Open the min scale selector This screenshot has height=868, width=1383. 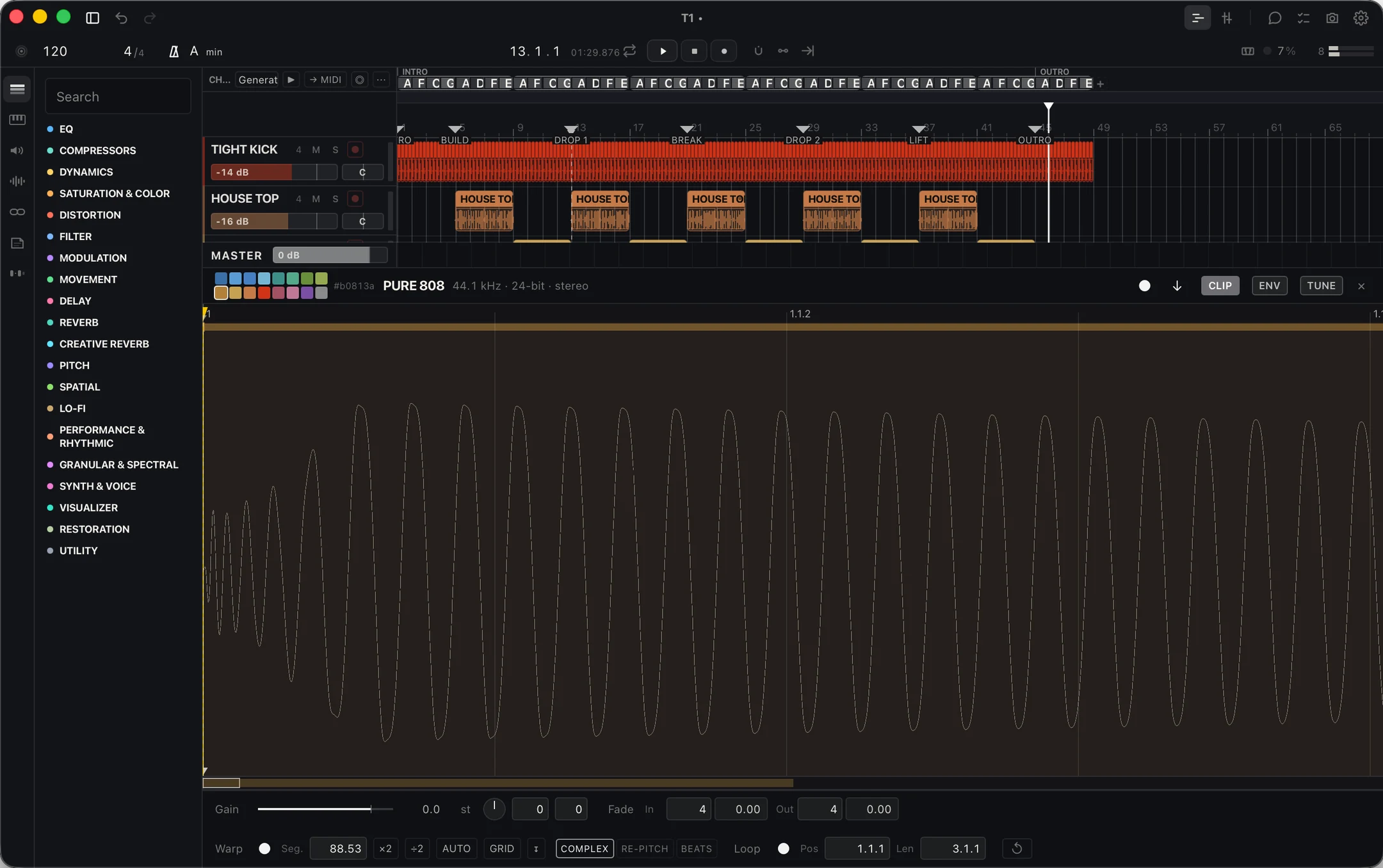[214, 52]
